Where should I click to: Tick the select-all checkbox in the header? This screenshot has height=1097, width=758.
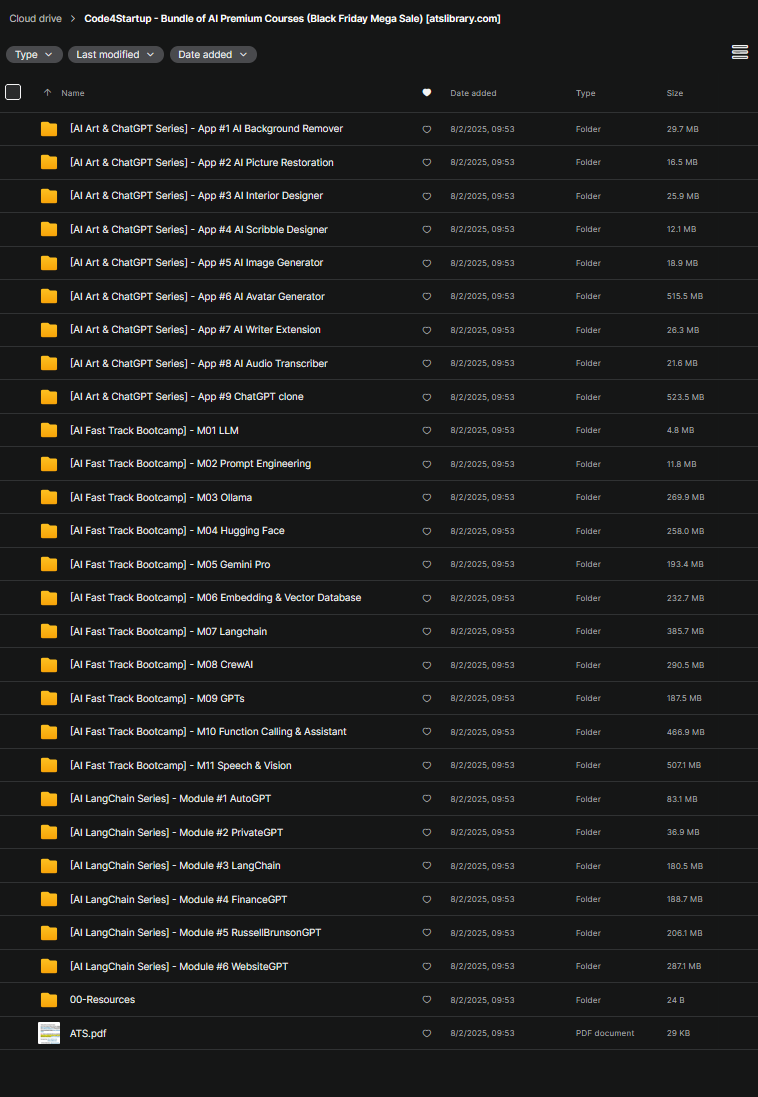(x=13, y=92)
